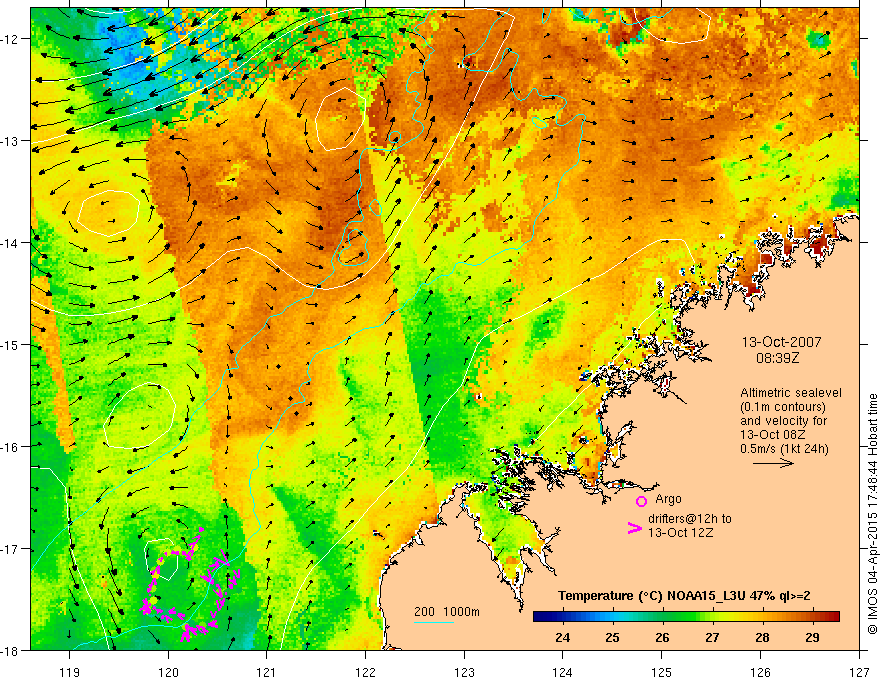Screen dimensions: 880x680
Task: Click the color bar value 27
Action: pyautogui.click(x=712, y=637)
